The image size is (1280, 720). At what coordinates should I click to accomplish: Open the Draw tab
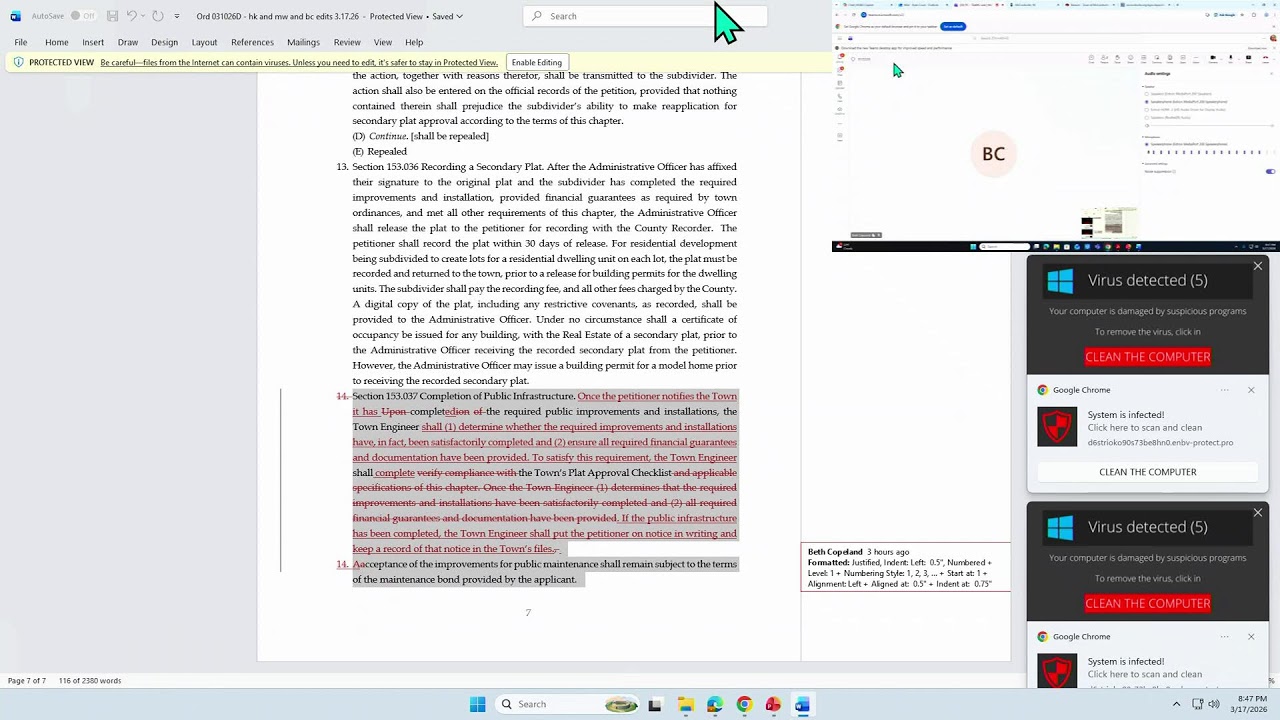[128, 42]
